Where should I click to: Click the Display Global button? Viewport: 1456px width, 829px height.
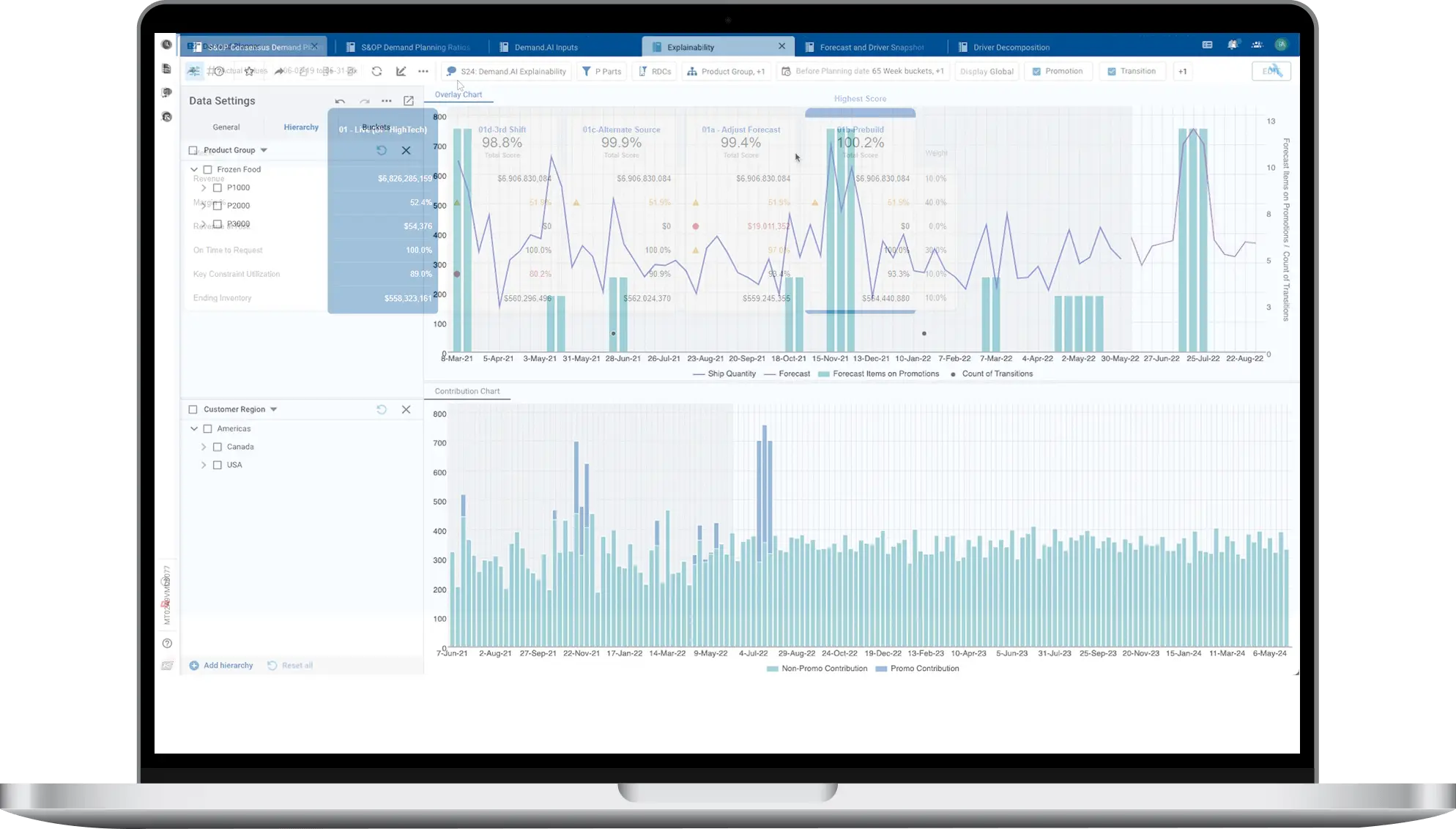click(987, 71)
